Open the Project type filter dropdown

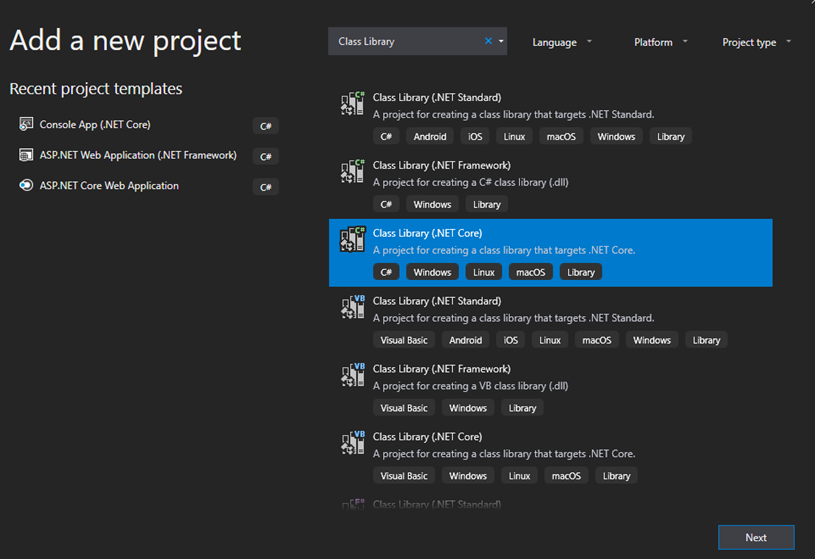click(756, 42)
